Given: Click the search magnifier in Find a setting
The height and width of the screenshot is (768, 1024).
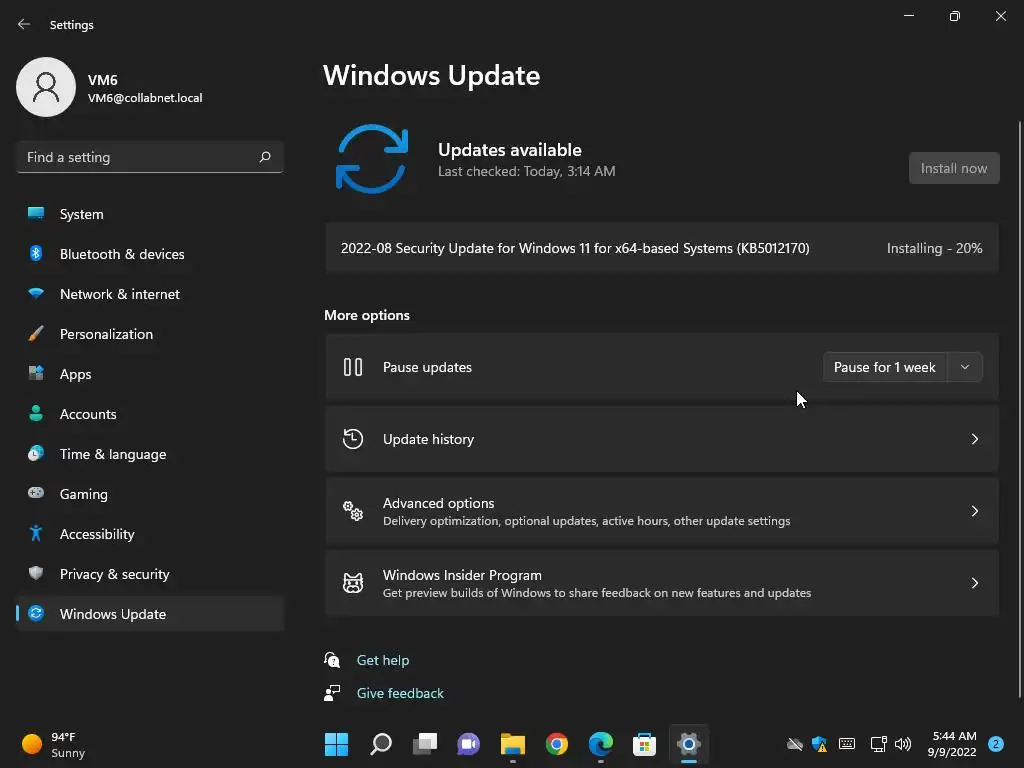Looking at the screenshot, I should click(264, 157).
